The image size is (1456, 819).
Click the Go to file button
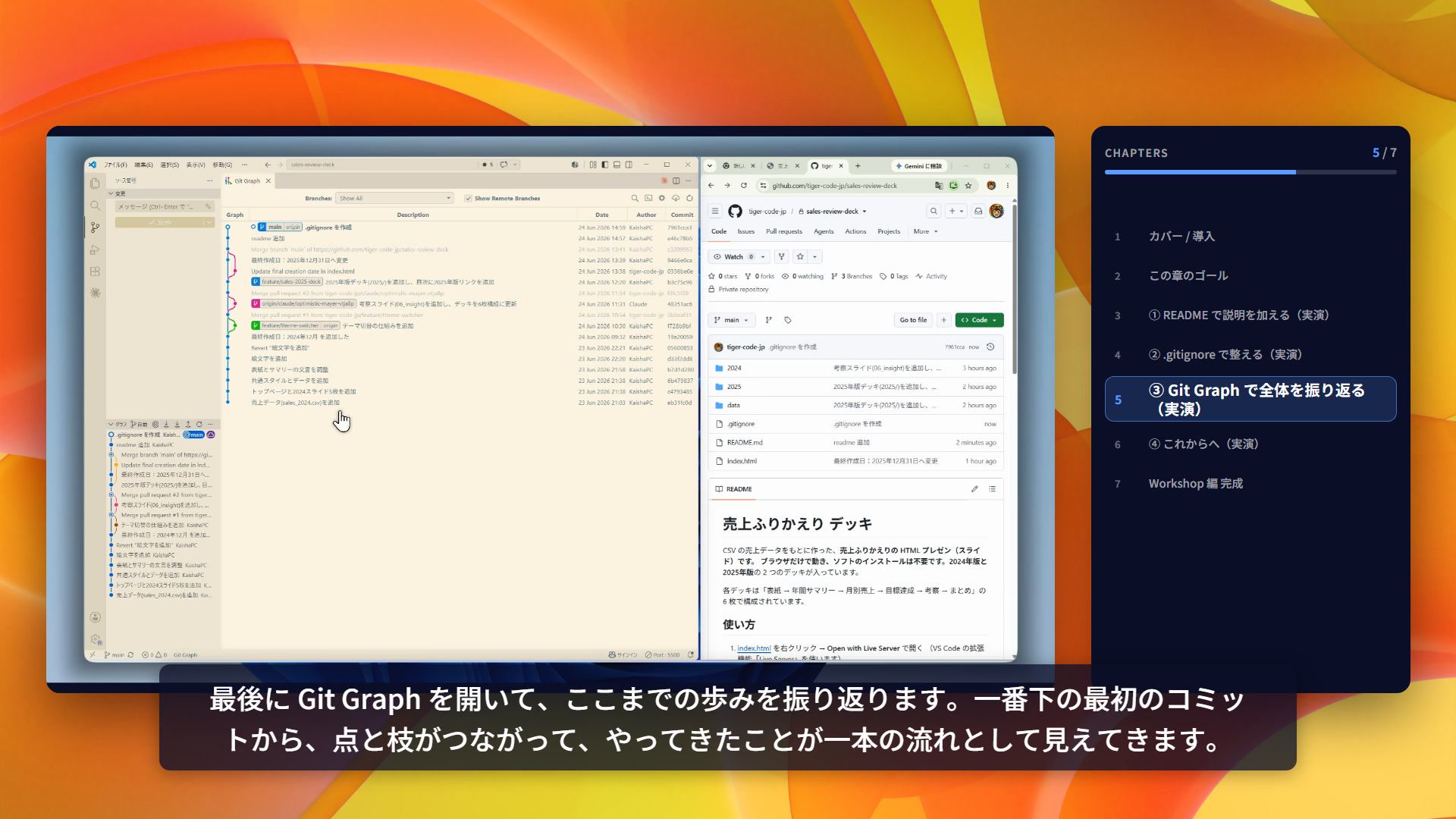tap(913, 320)
